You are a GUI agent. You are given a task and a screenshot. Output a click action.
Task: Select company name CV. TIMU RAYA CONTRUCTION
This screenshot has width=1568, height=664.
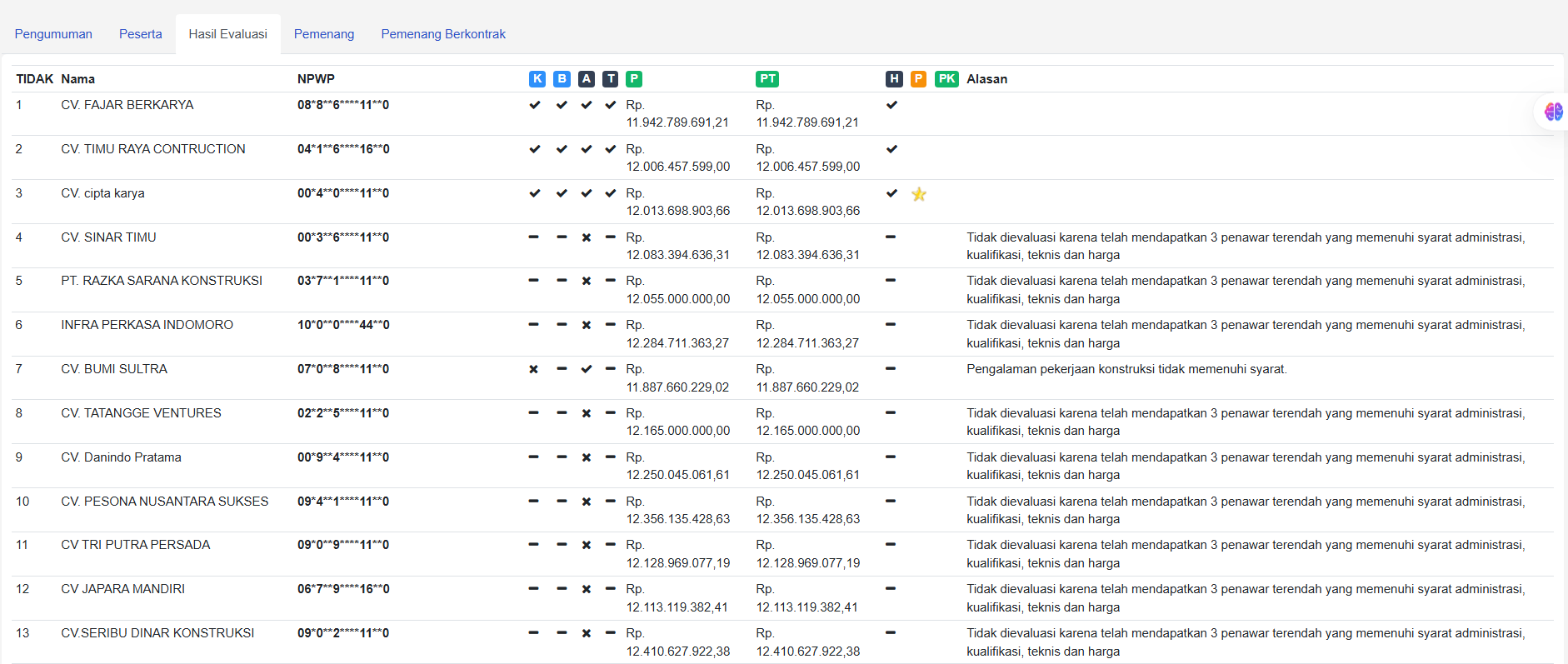pyautogui.click(x=153, y=149)
